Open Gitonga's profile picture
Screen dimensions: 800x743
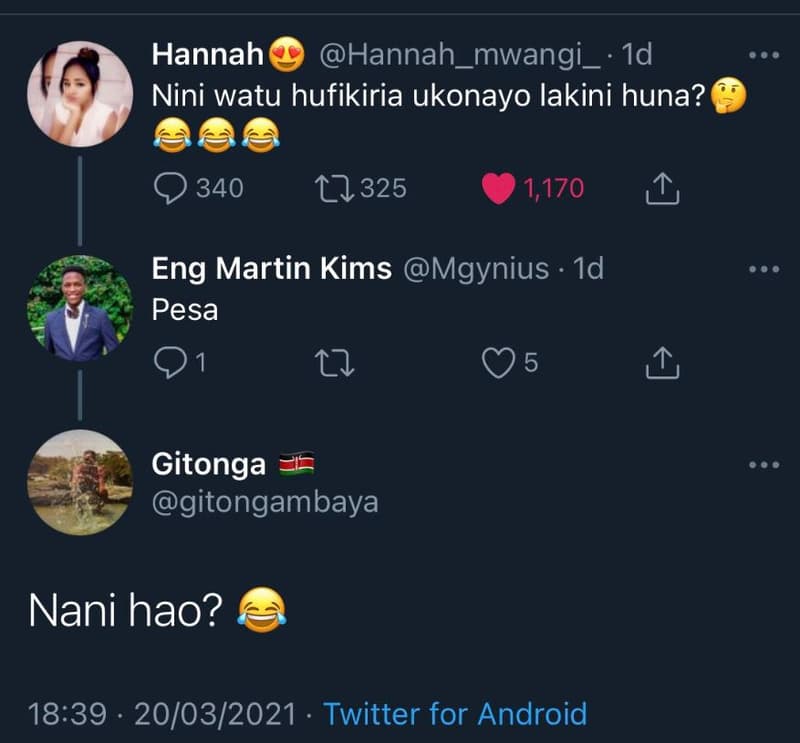tap(81, 482)
